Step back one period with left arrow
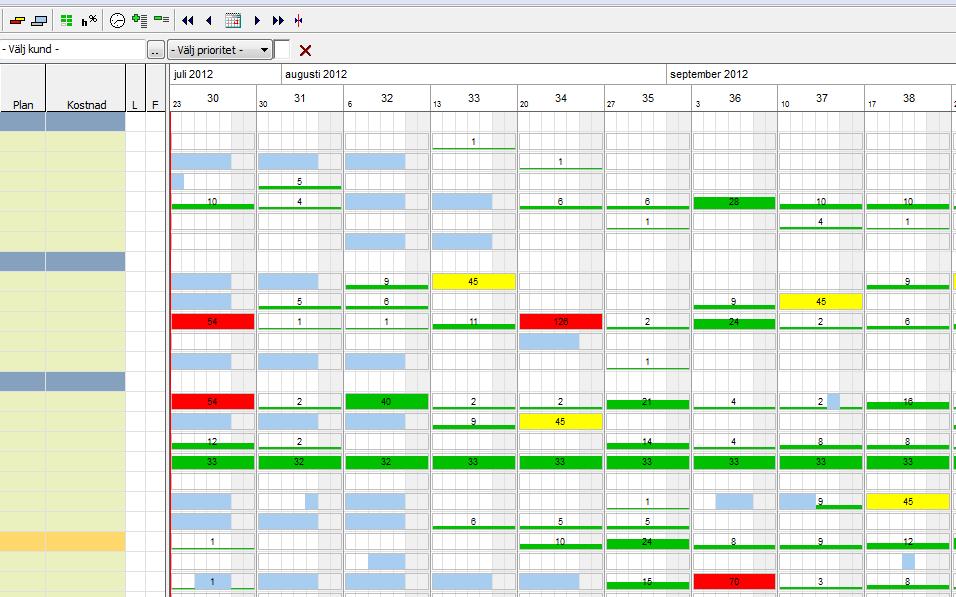Screen dimensions: 956x597 [x=209, y=21]
